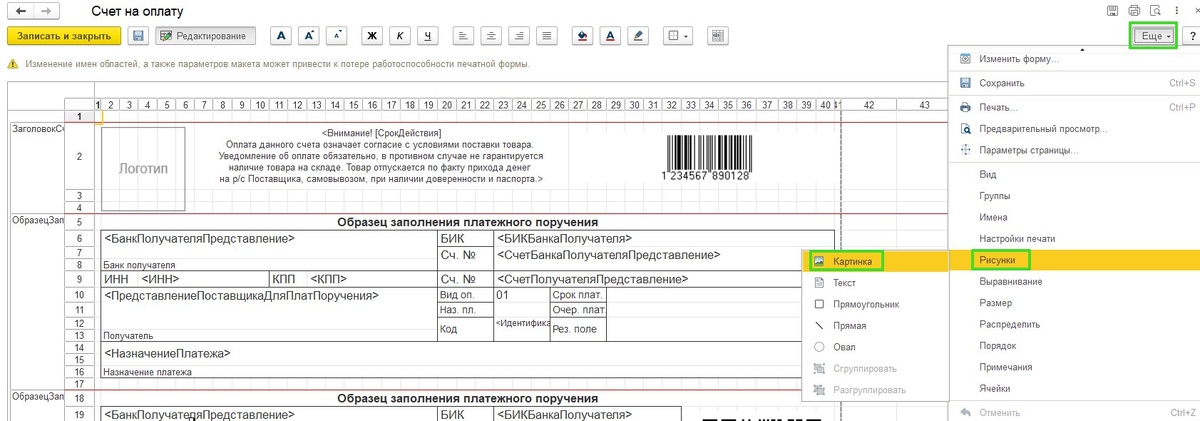
Task: Expand the Вид submenu
Action: [1074, 174]
